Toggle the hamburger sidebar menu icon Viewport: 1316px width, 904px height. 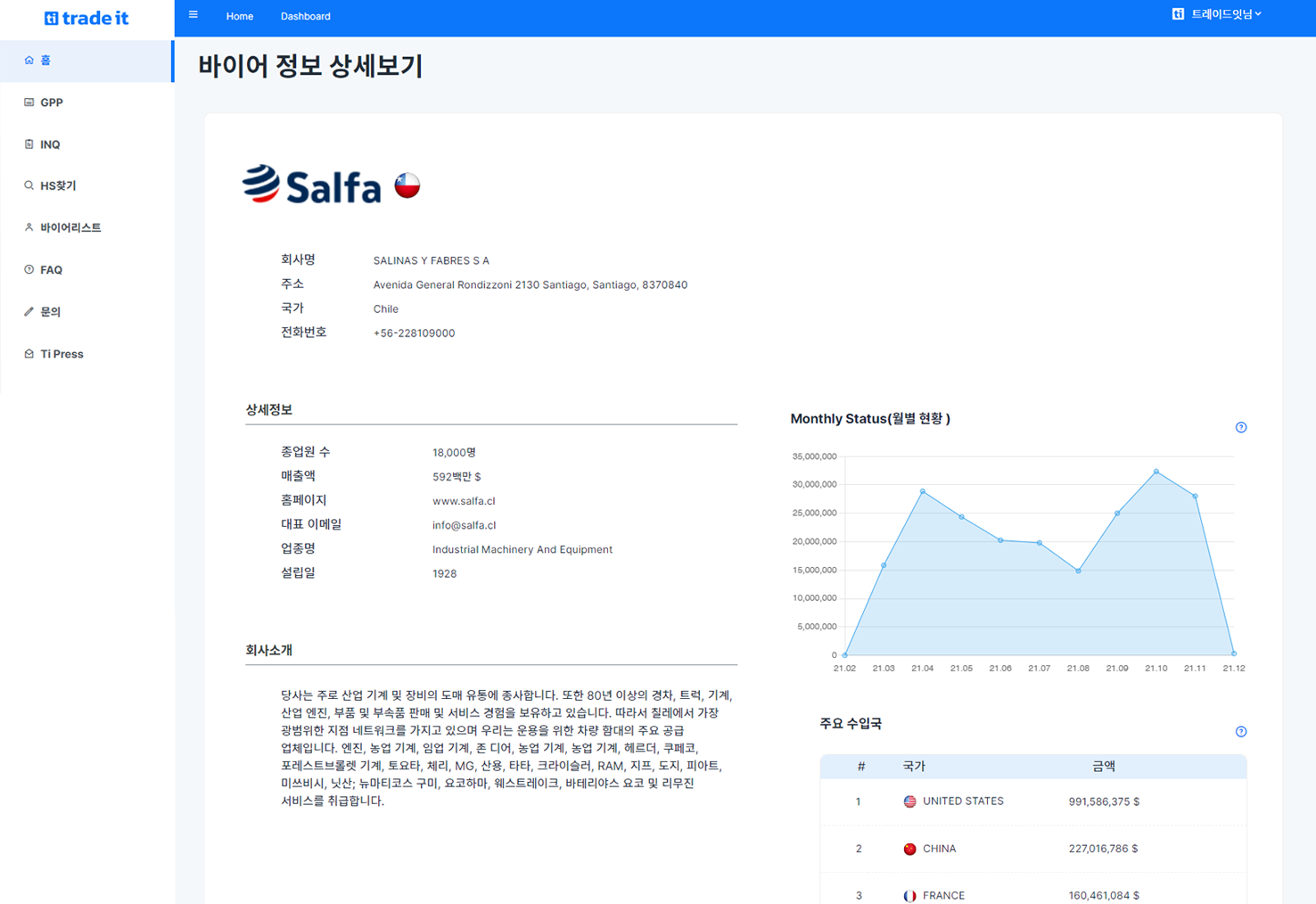[193, 15]
